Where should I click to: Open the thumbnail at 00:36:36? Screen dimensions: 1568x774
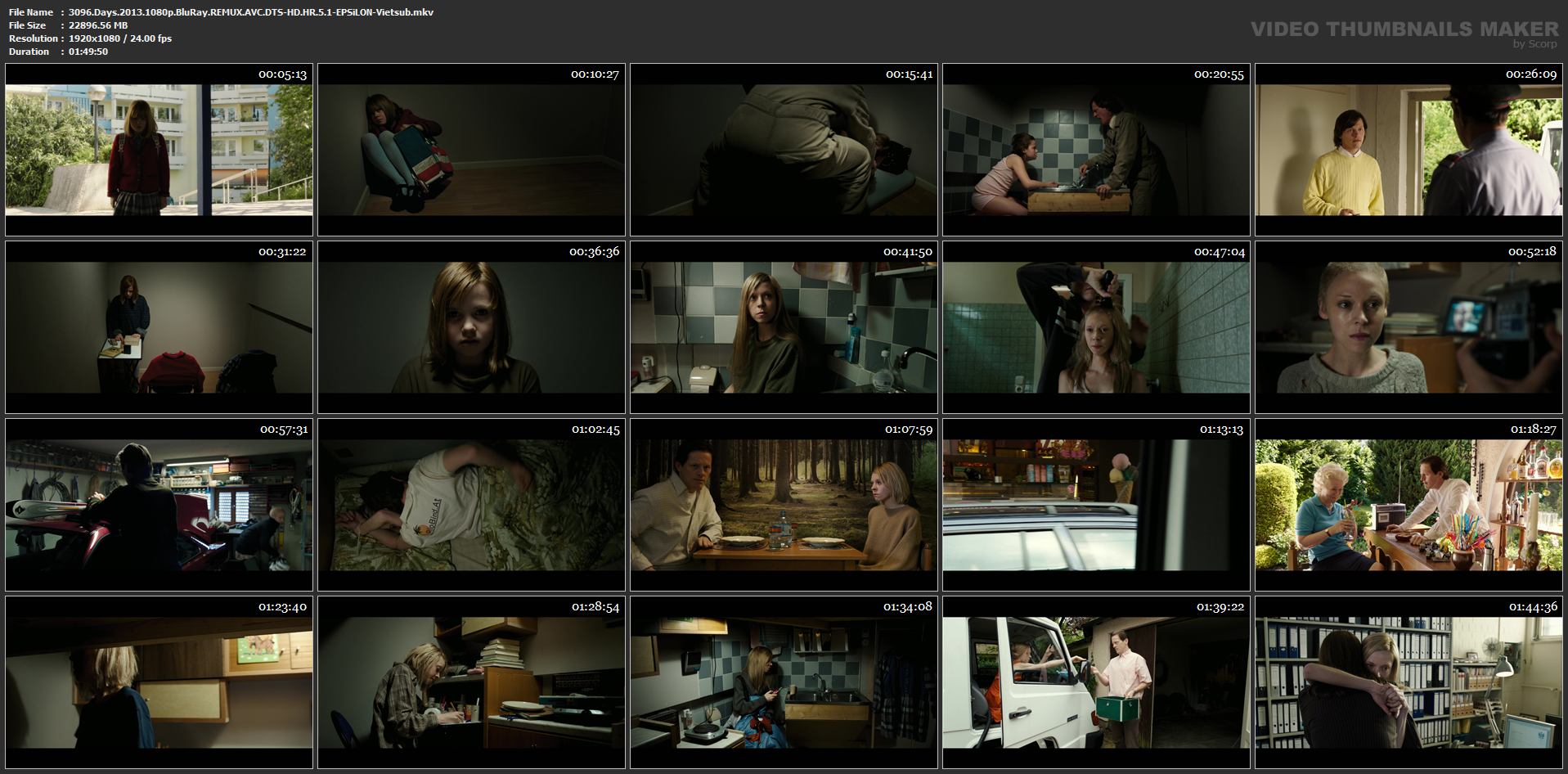471,327
